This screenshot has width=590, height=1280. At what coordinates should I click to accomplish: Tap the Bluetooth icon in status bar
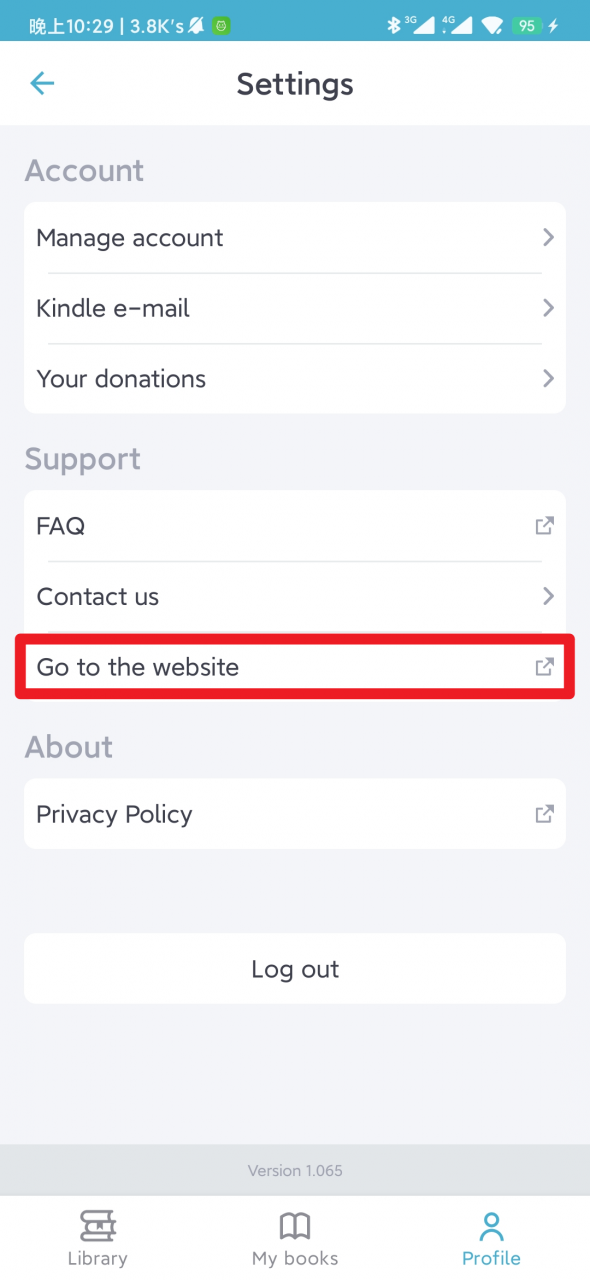tap(394, 26)
